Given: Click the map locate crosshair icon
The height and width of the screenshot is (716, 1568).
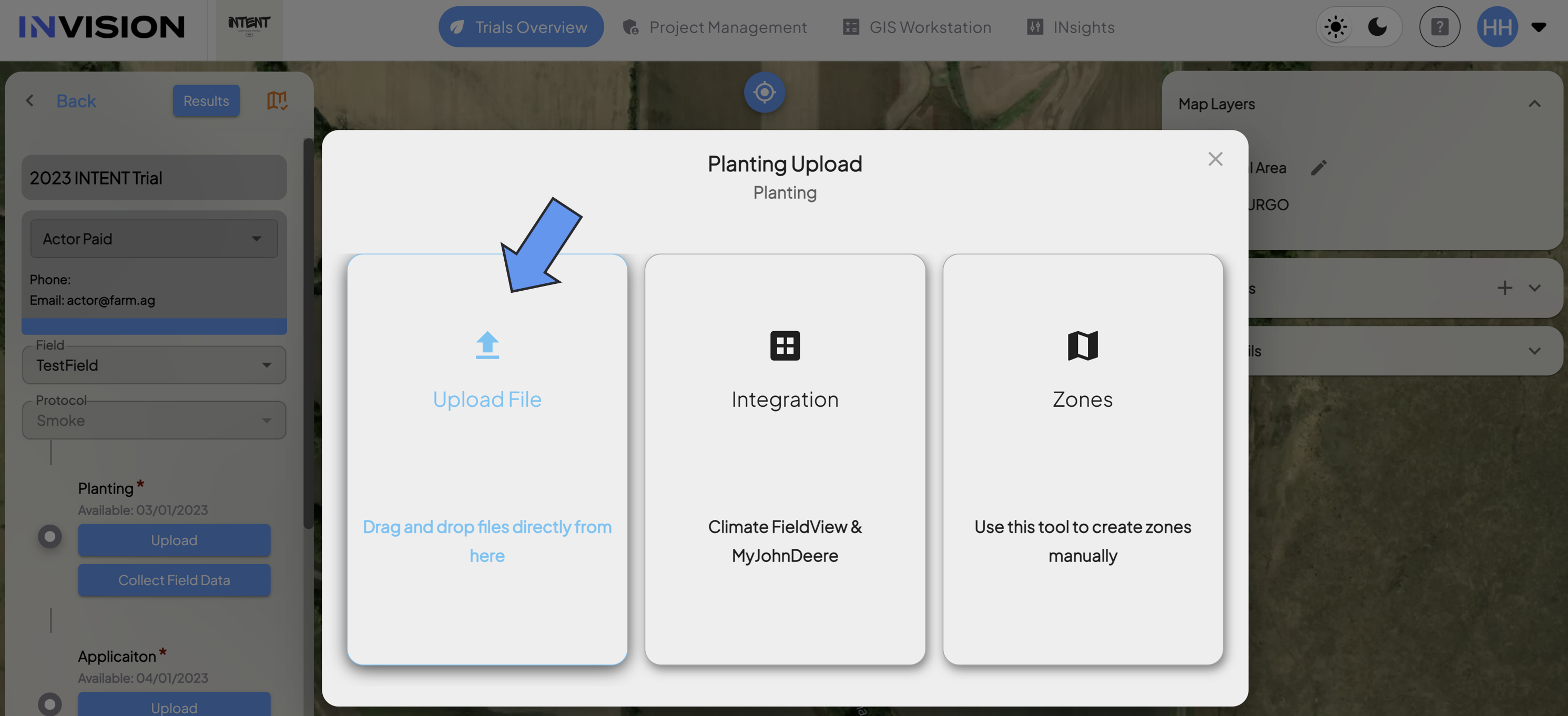Looking at the screenshot, I should pyautogui.click(x=764, y=93).
